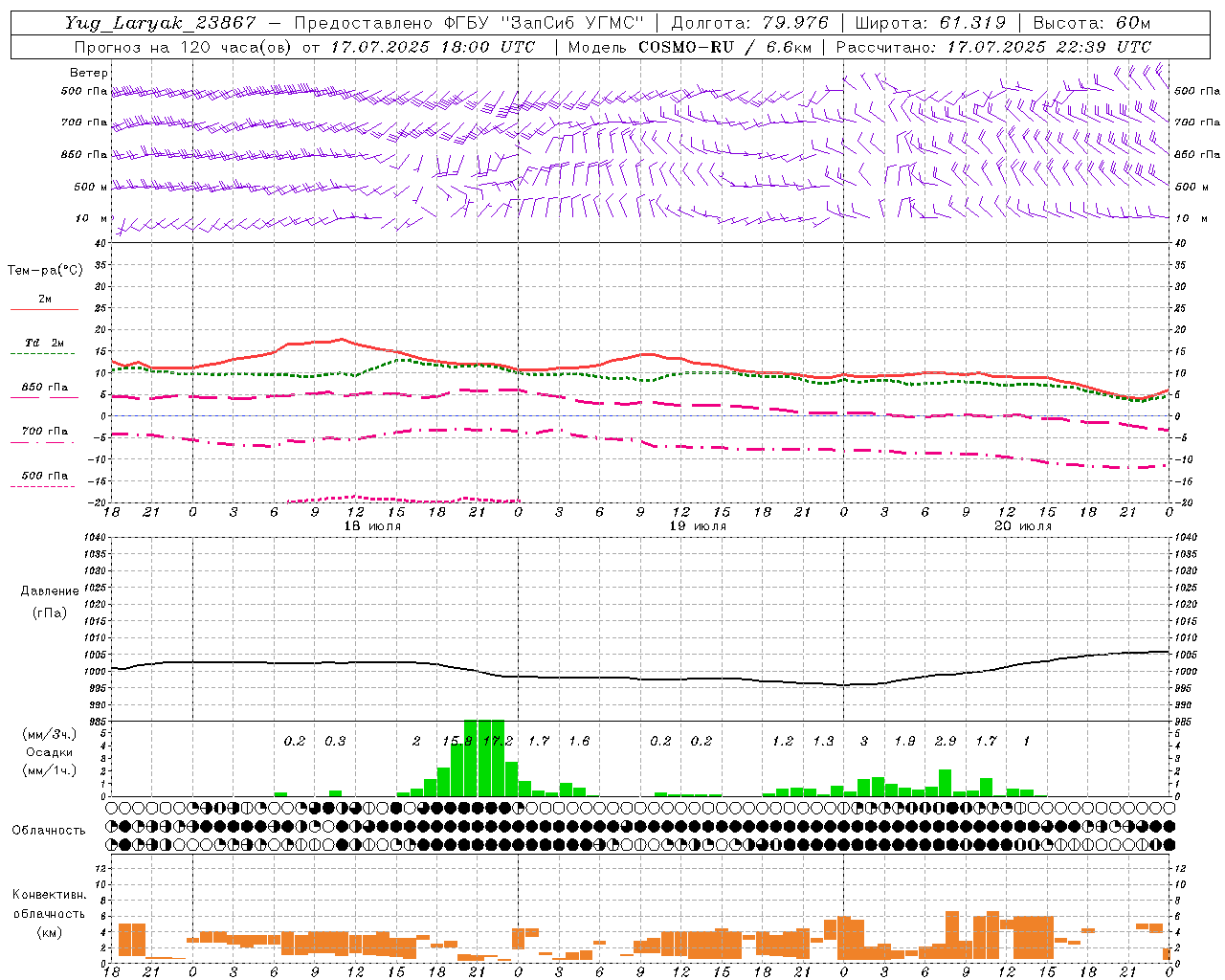This screenshot has height=980, width=1225.
Task: Click the 1.9 precipitation value
Action: click(x=904, y=742)
